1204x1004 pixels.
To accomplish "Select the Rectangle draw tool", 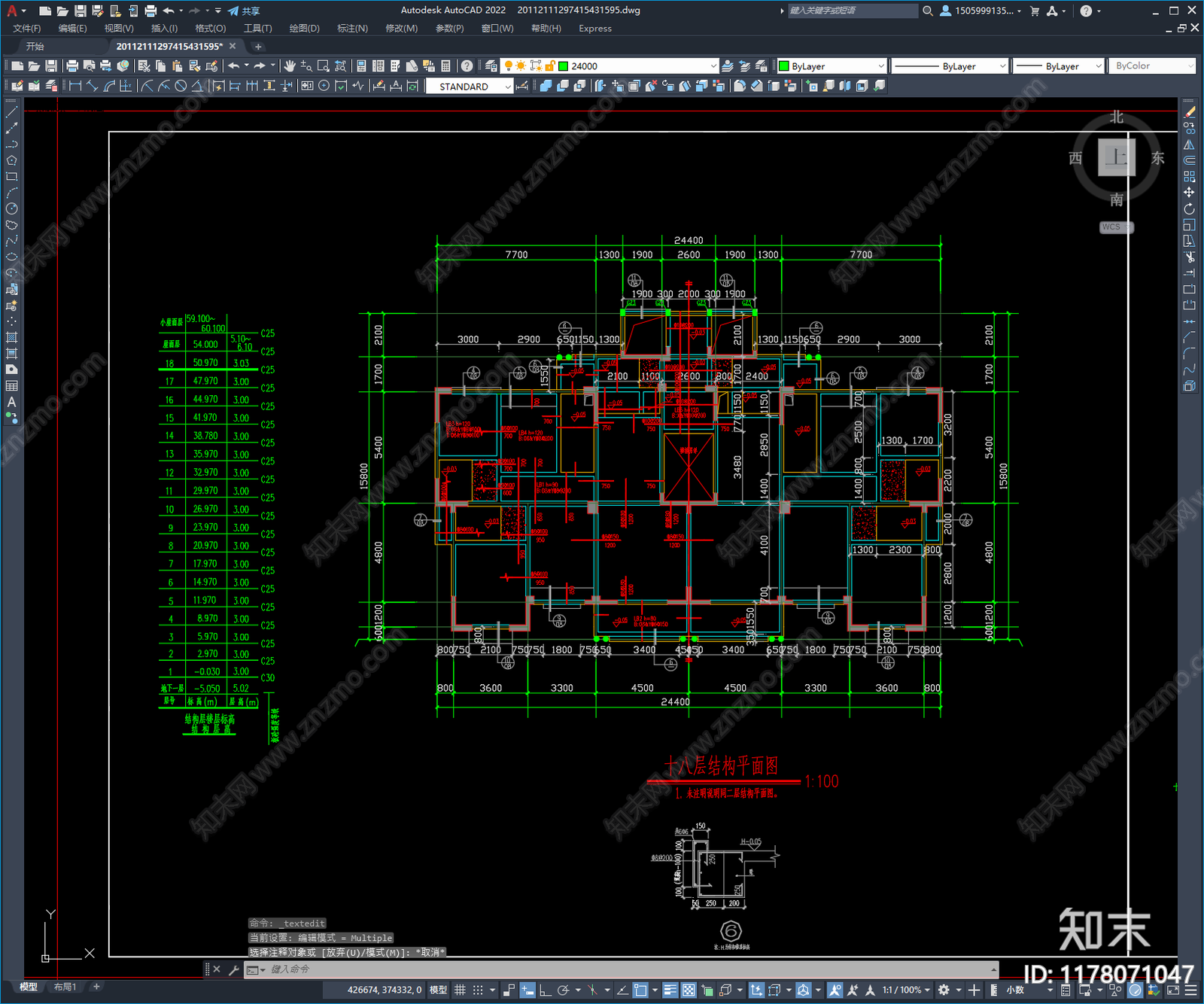I will pos(11,177).
